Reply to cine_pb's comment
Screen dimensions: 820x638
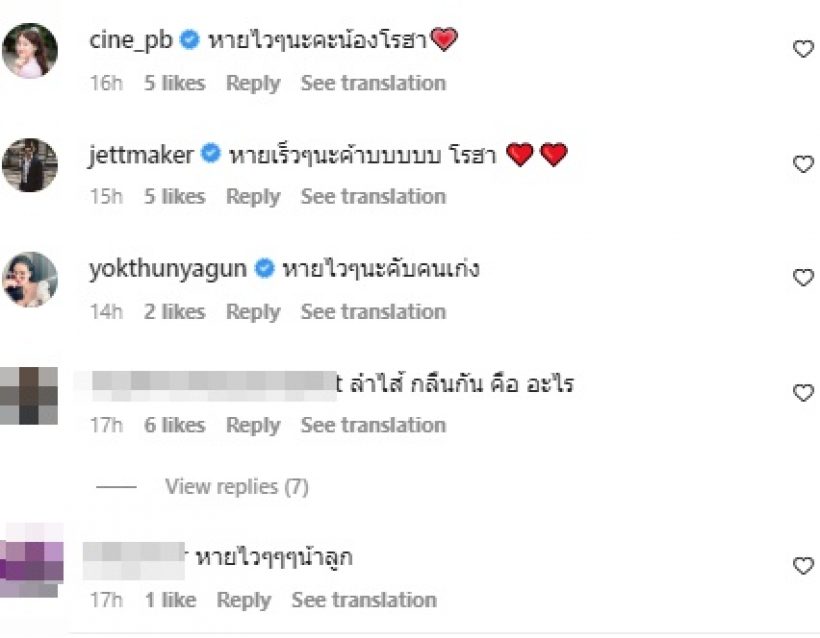coord(252,83)
